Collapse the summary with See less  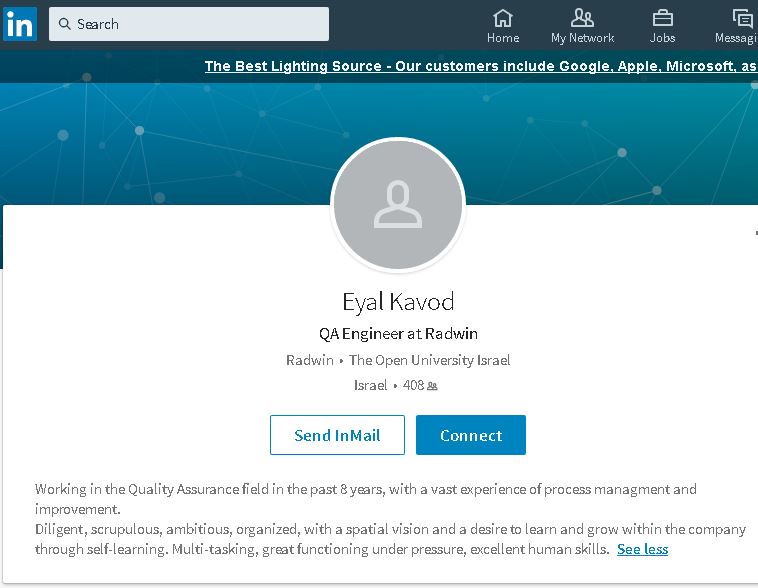pos(642,549)
